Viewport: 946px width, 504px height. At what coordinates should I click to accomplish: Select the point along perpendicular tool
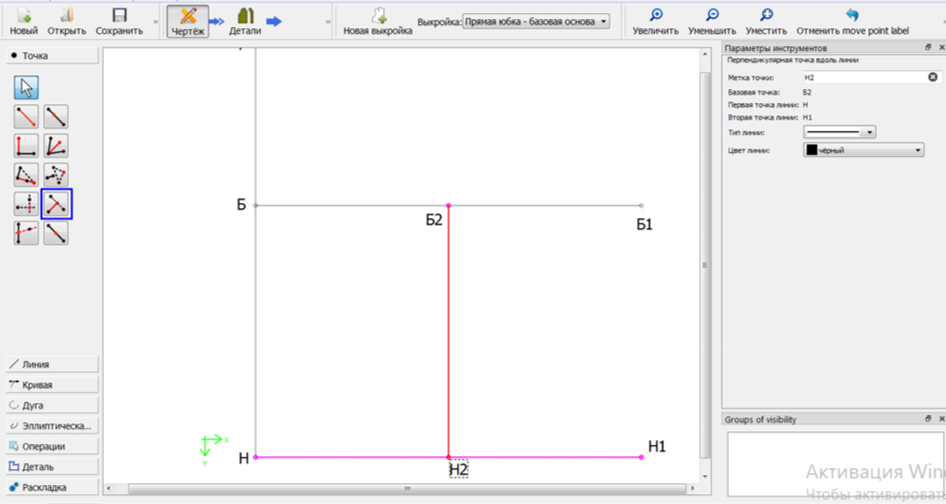[x=26, y=145]
